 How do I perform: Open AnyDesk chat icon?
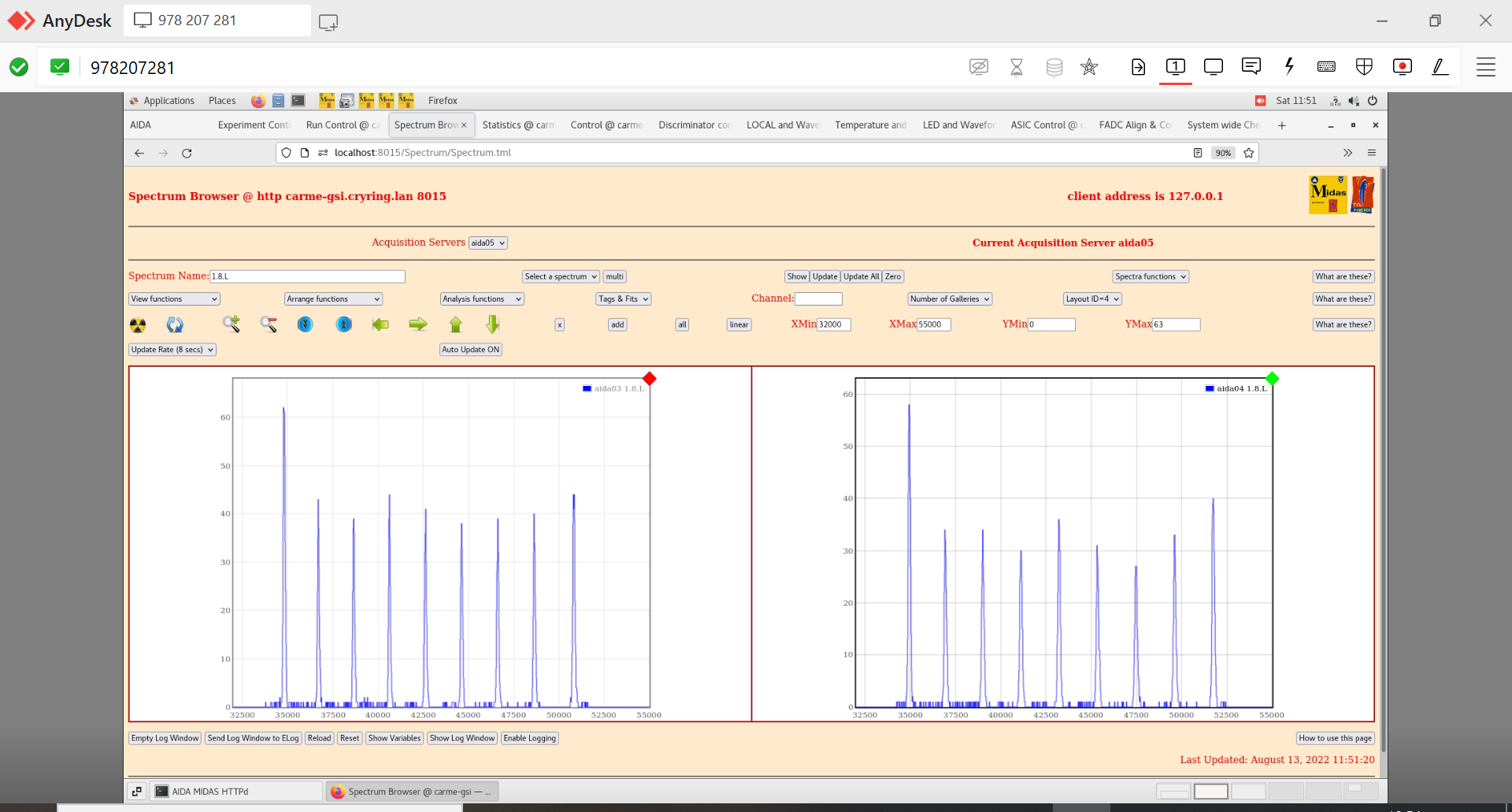tap(1251, 67)
